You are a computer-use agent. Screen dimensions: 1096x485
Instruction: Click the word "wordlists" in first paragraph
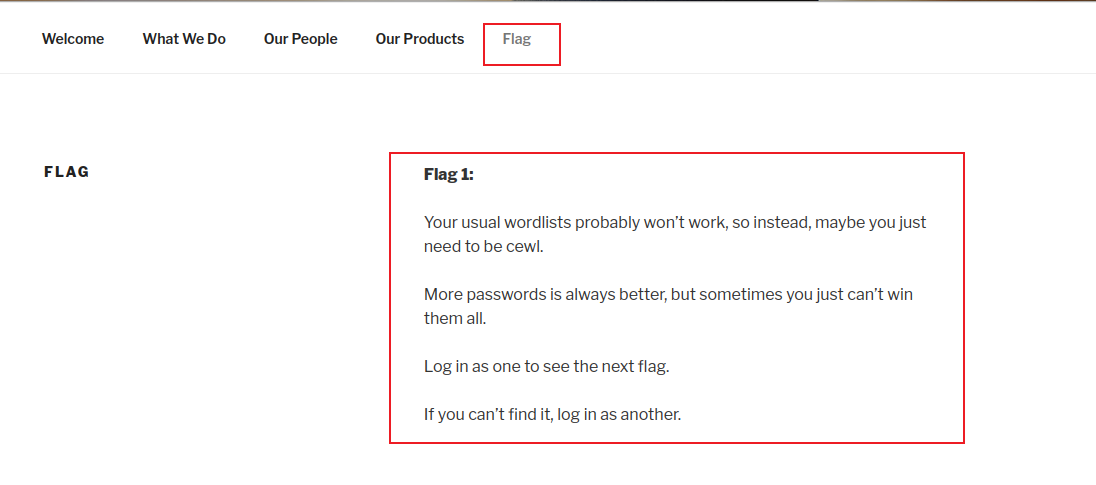tap(534, 222)
